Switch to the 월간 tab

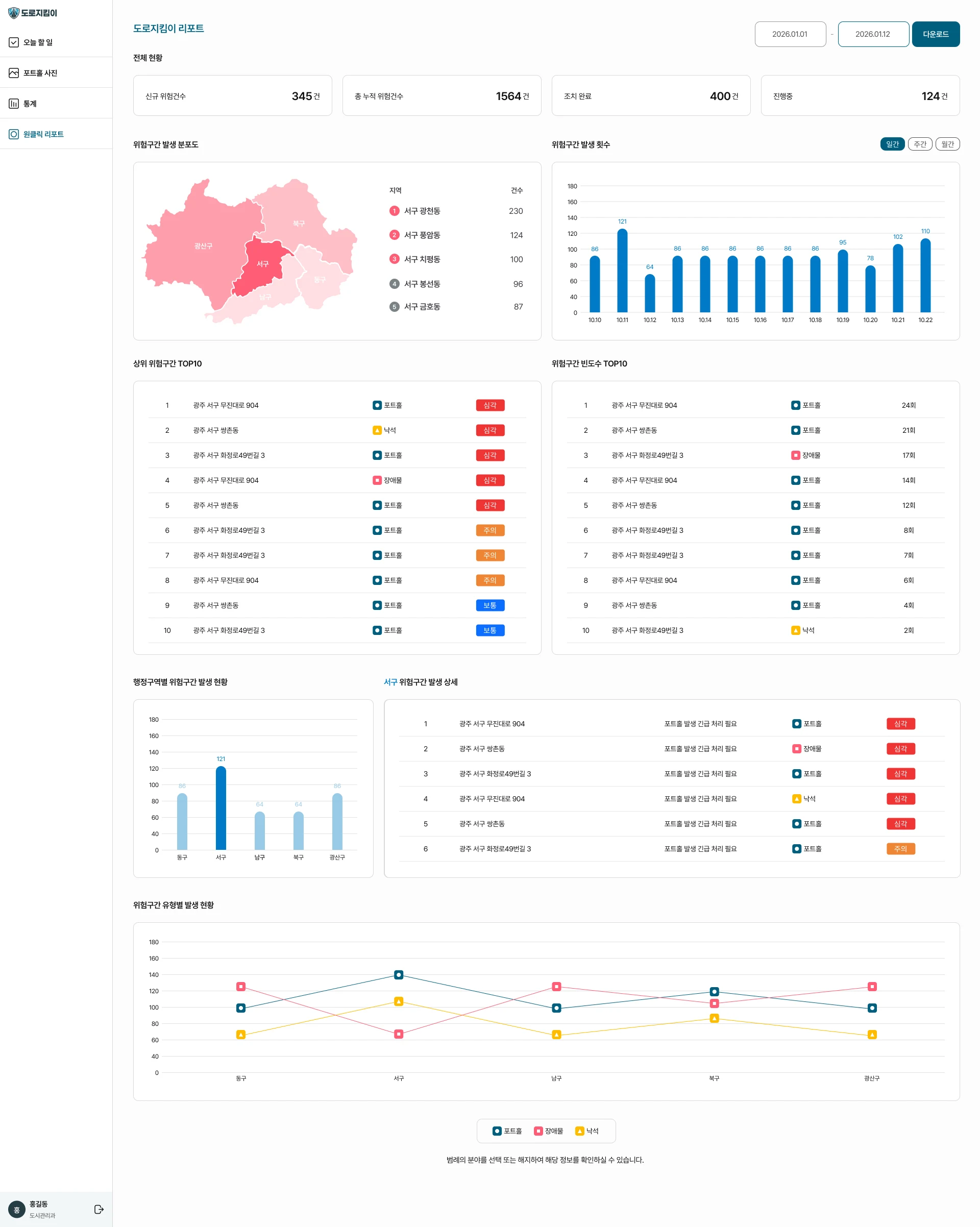(x=947, y=144)
